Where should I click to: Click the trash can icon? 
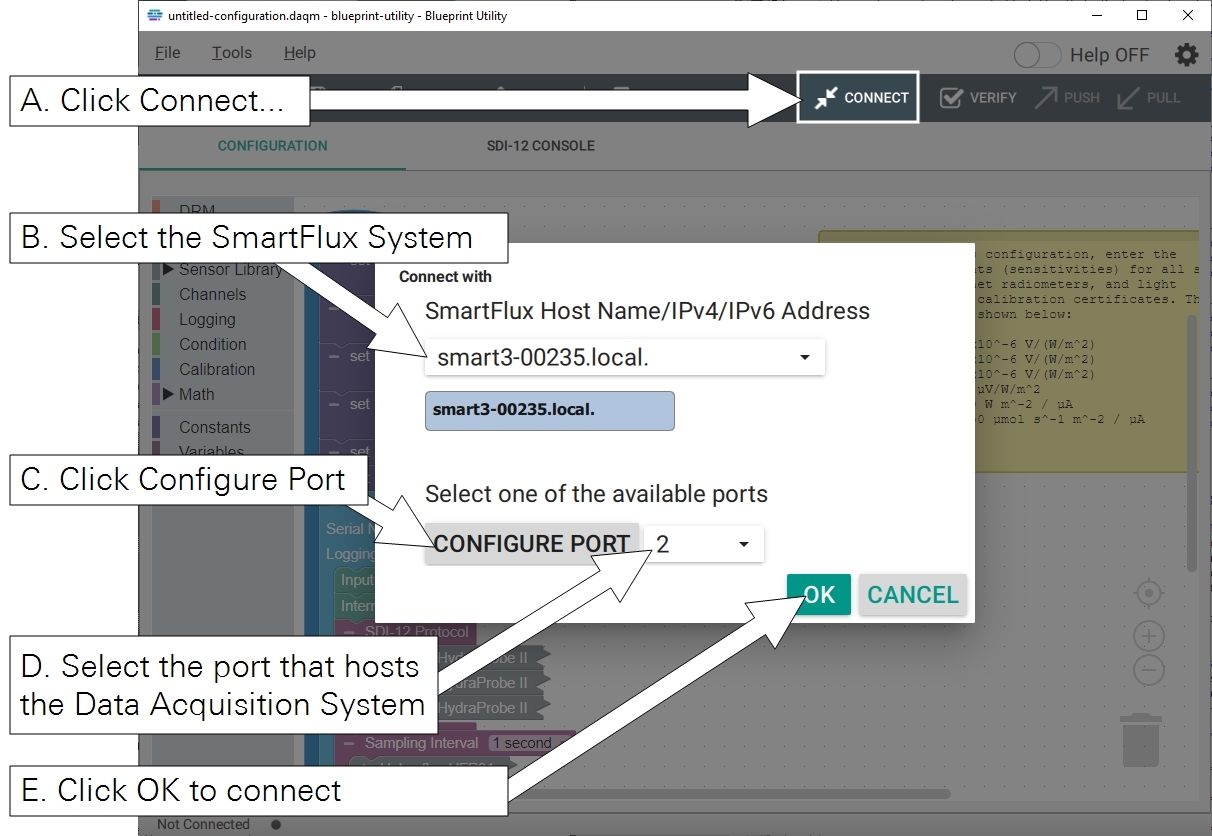tap(1141, 741)
